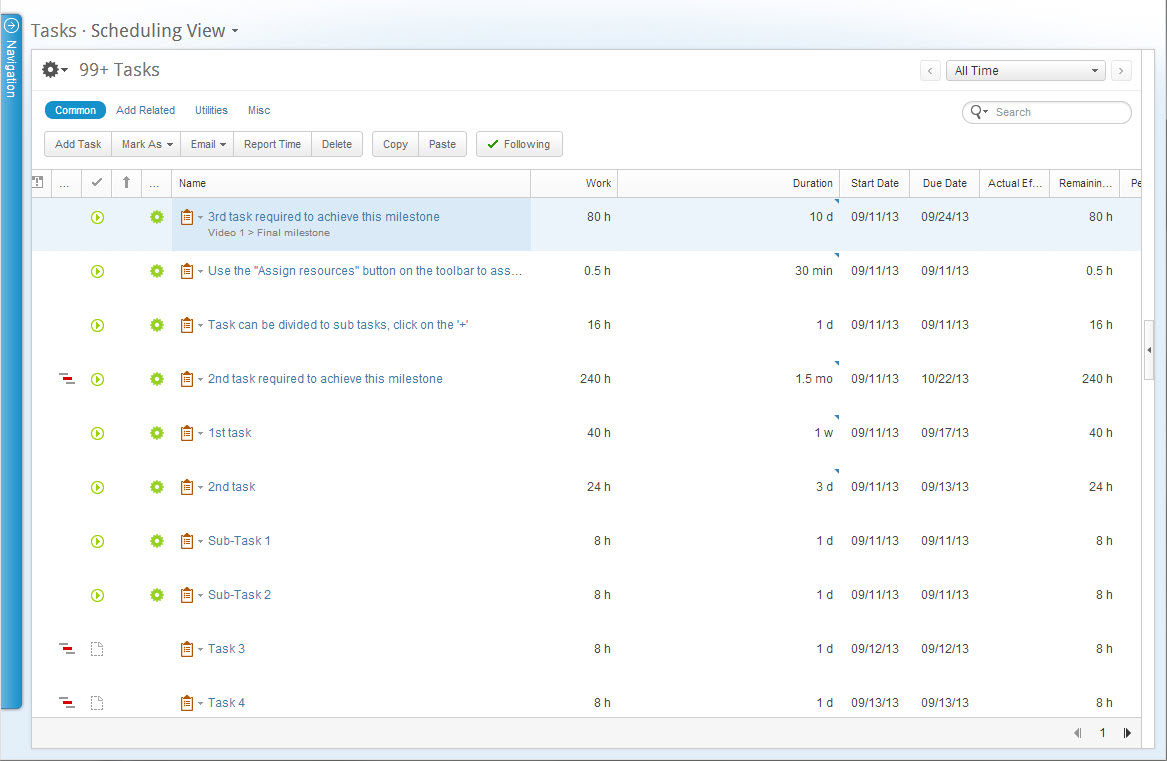Click the red schedule conflict icon of Task 3

click(67, 649)
